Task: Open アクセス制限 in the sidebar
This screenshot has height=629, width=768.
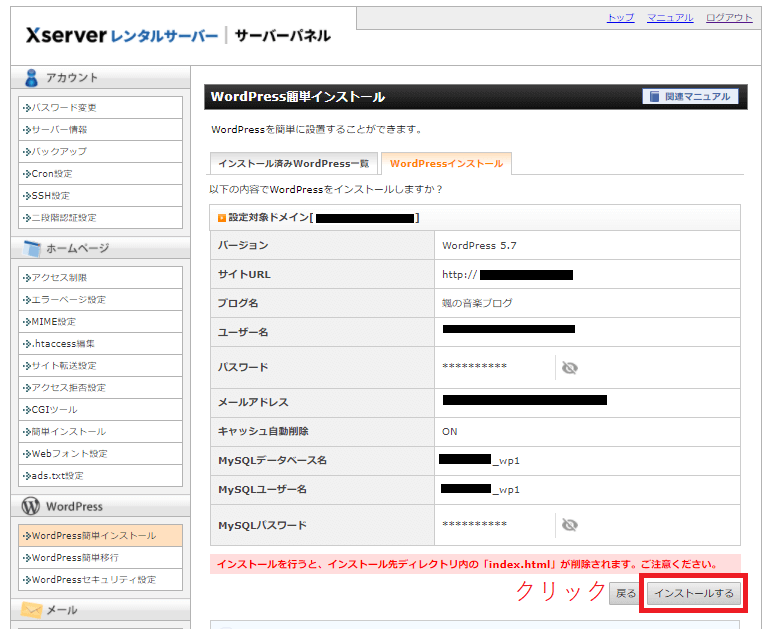Action: point(100,278)
